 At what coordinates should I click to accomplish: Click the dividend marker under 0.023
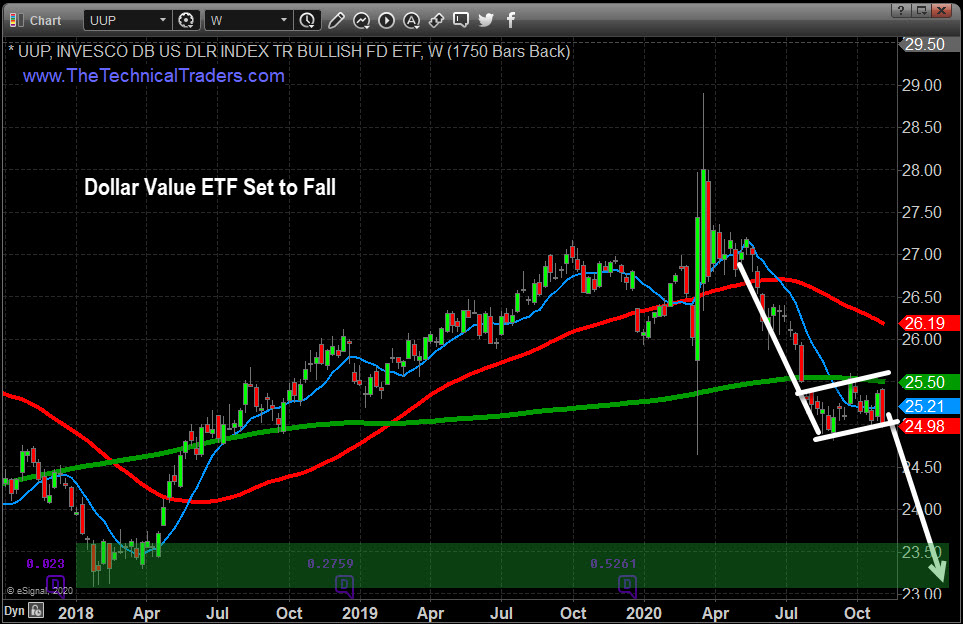(x=55, y=585)
